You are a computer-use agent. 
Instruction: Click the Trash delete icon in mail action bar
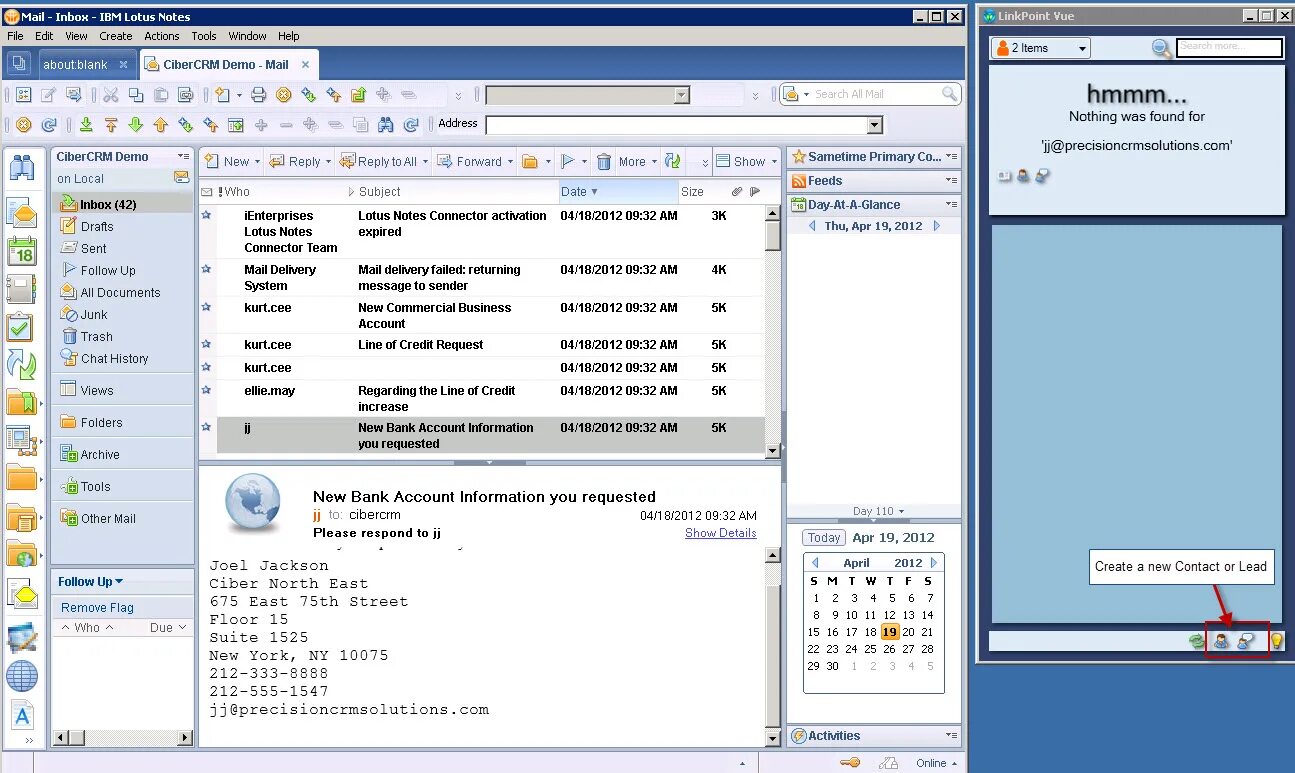tap(603, 162)
